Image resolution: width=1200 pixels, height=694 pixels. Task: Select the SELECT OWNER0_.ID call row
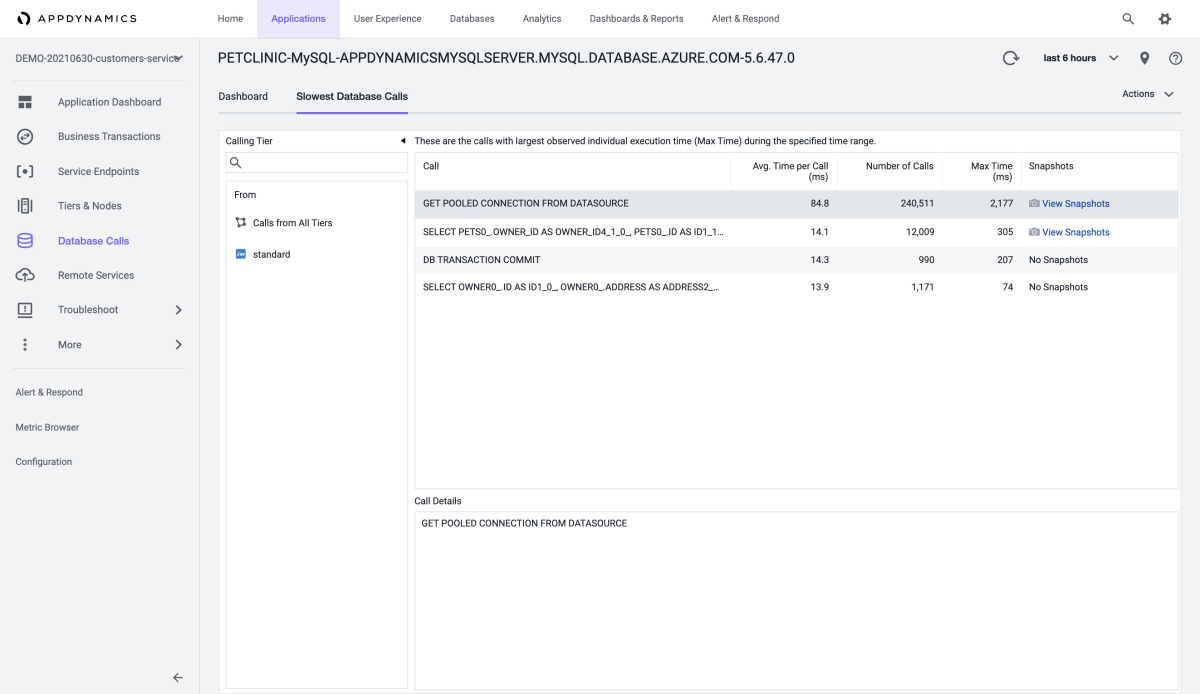tap(796, 287)
